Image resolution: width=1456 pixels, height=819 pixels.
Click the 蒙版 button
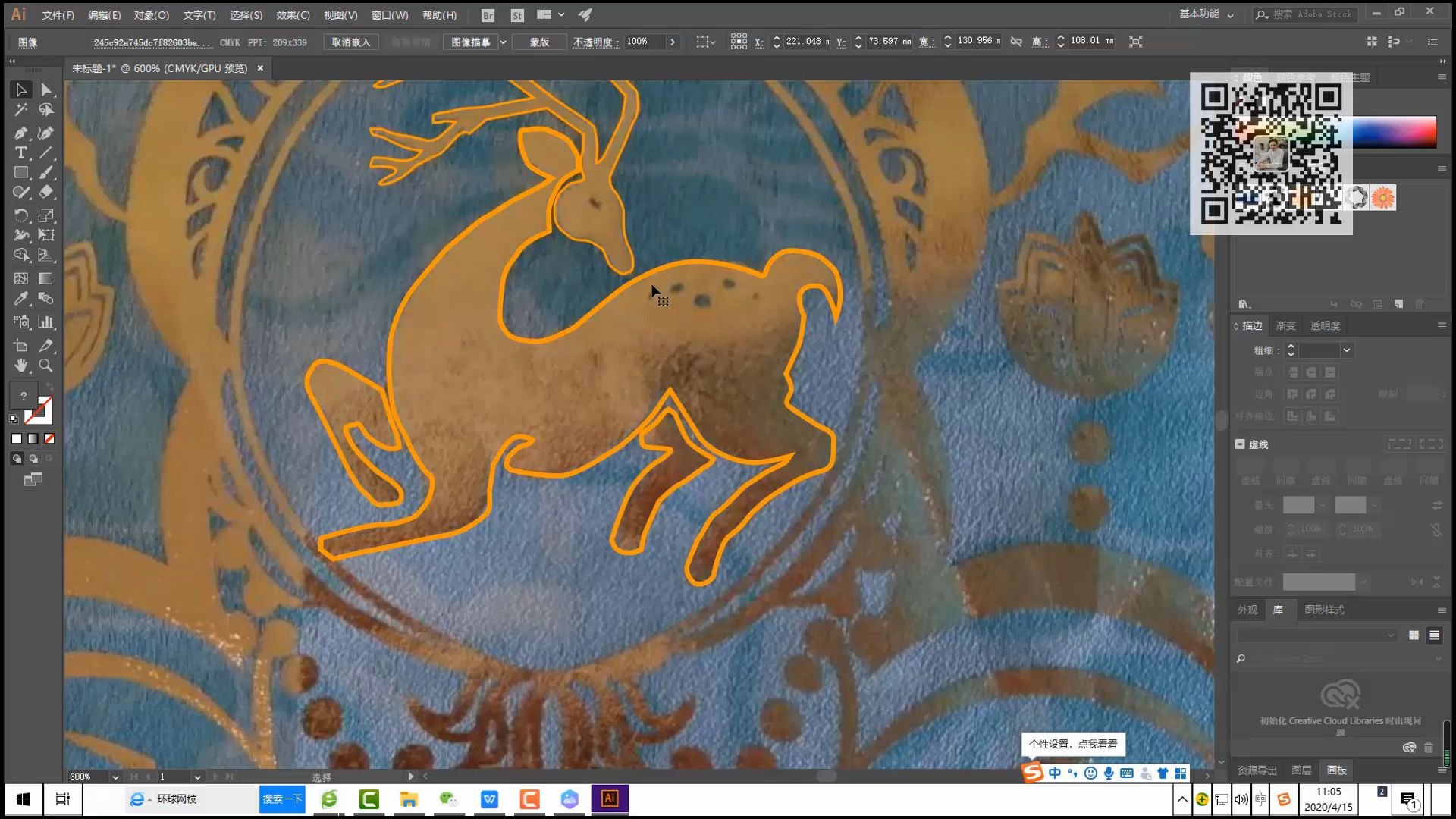[x=539, y=42]
